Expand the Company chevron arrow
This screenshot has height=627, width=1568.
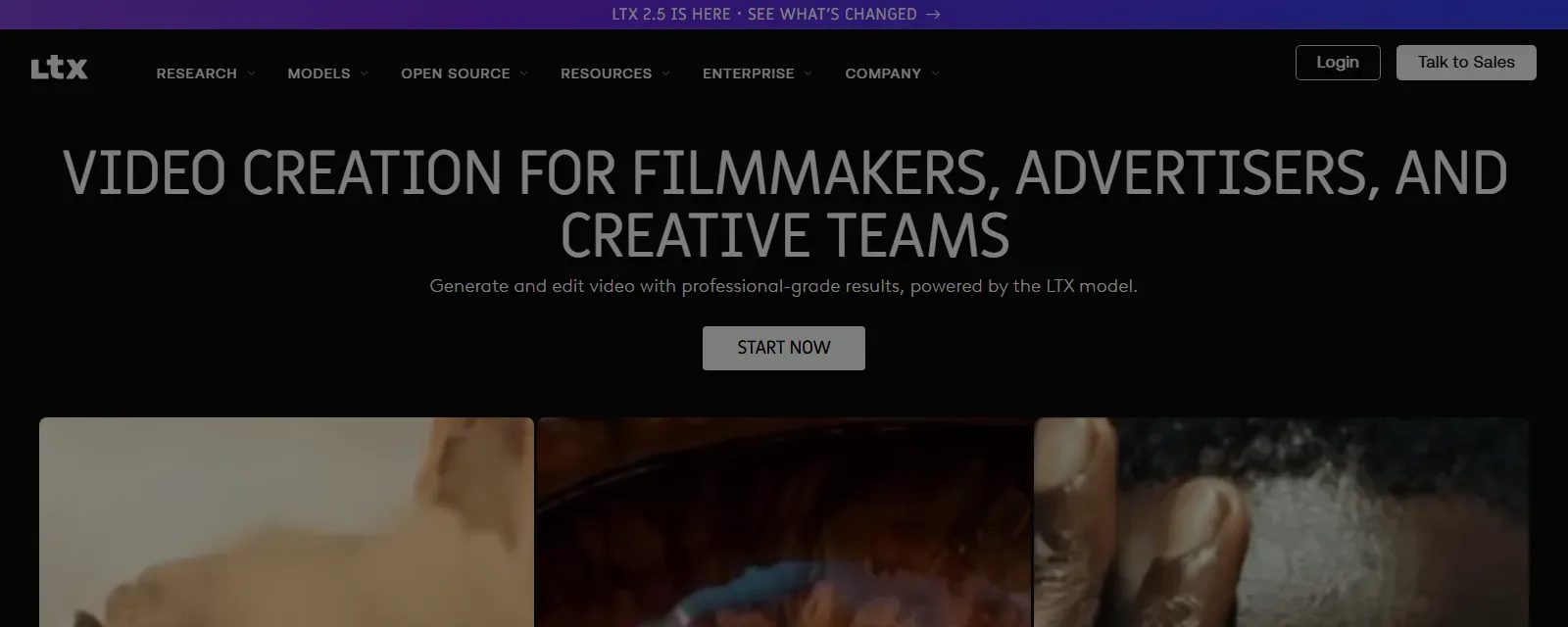coord(936,73)
